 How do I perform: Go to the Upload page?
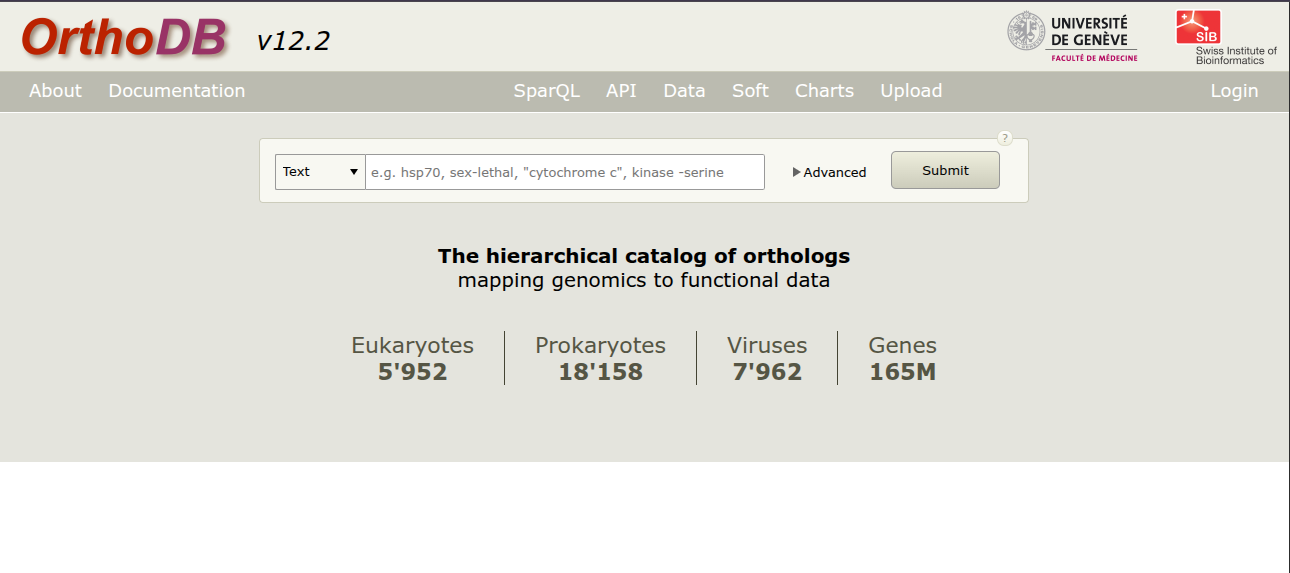point(911,91)
